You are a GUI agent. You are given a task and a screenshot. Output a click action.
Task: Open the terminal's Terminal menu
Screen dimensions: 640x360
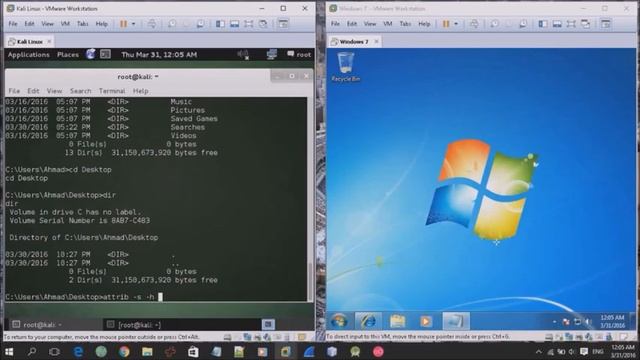(112, 91)
